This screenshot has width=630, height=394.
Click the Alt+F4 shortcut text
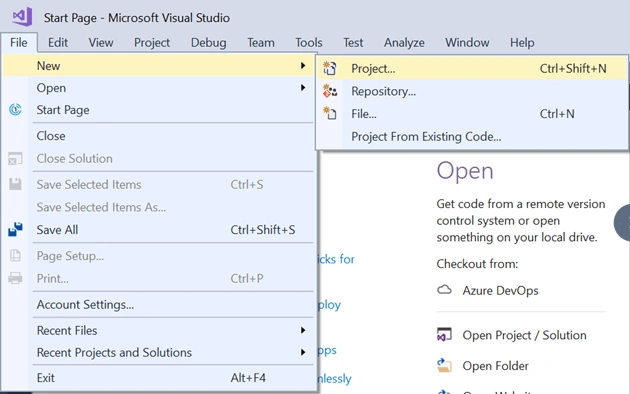coord(248,378)
